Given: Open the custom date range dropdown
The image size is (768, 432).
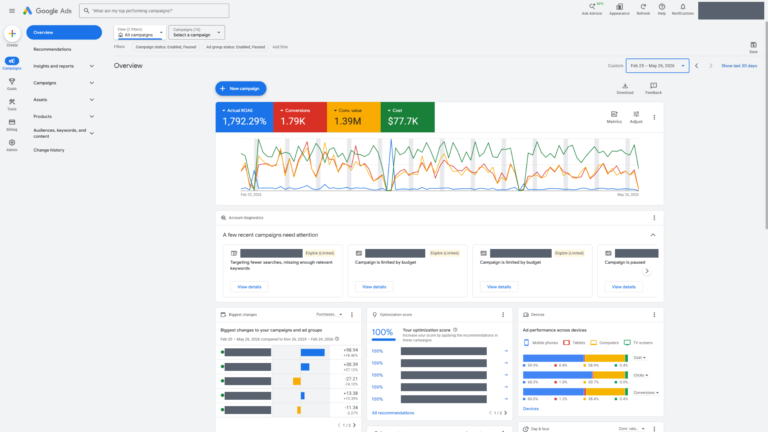Looking at the screenshot, I should tap(657, 66).
